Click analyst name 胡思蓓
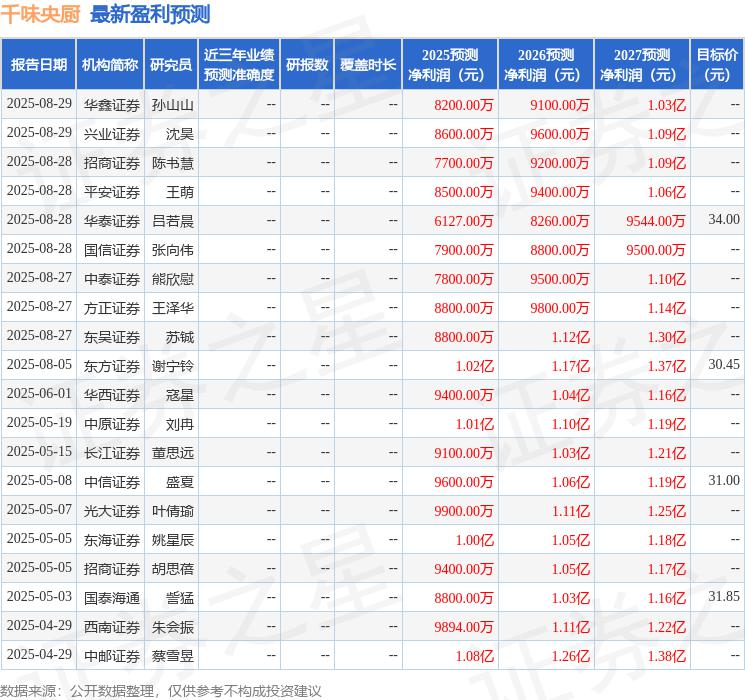 tap(172, 569)
